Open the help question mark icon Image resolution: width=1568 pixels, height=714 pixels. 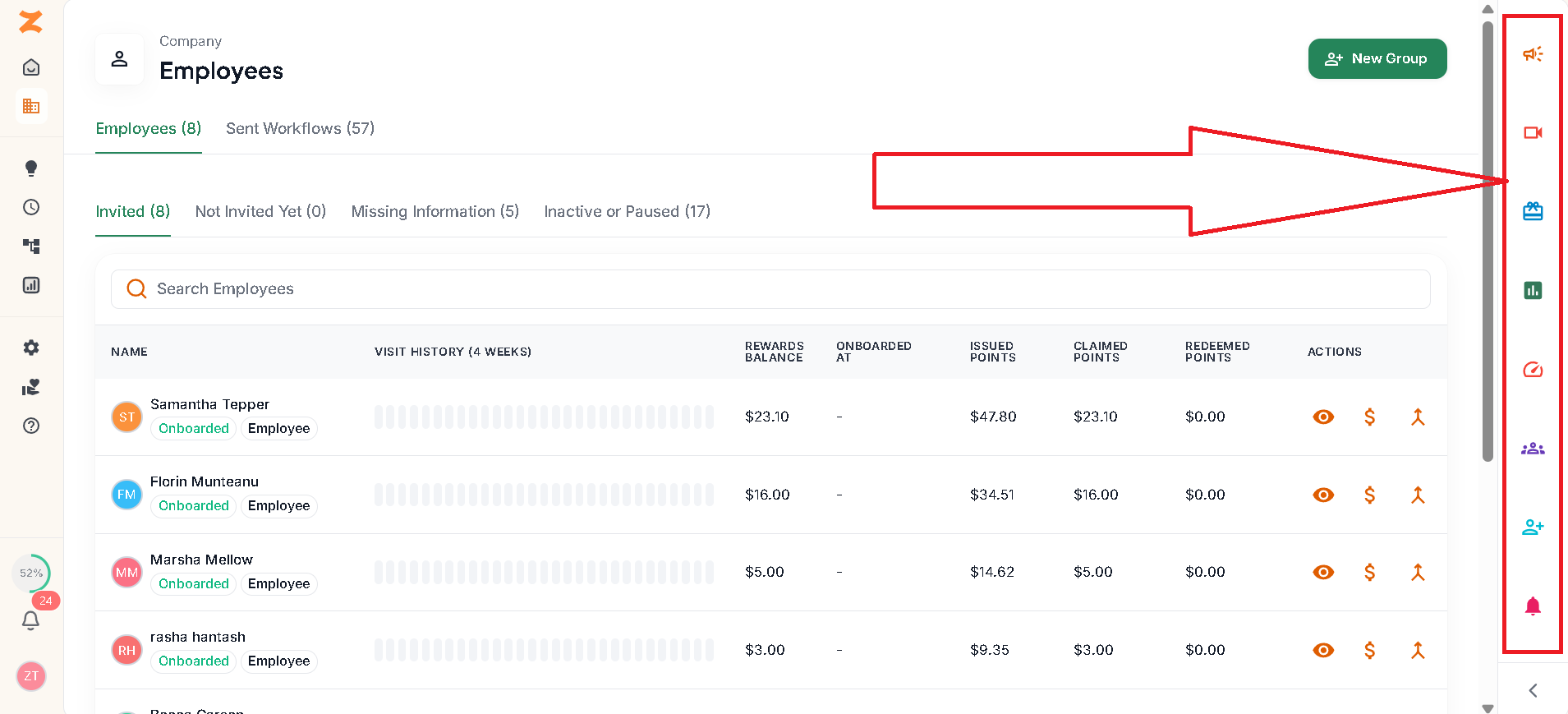tap(31, 426)
